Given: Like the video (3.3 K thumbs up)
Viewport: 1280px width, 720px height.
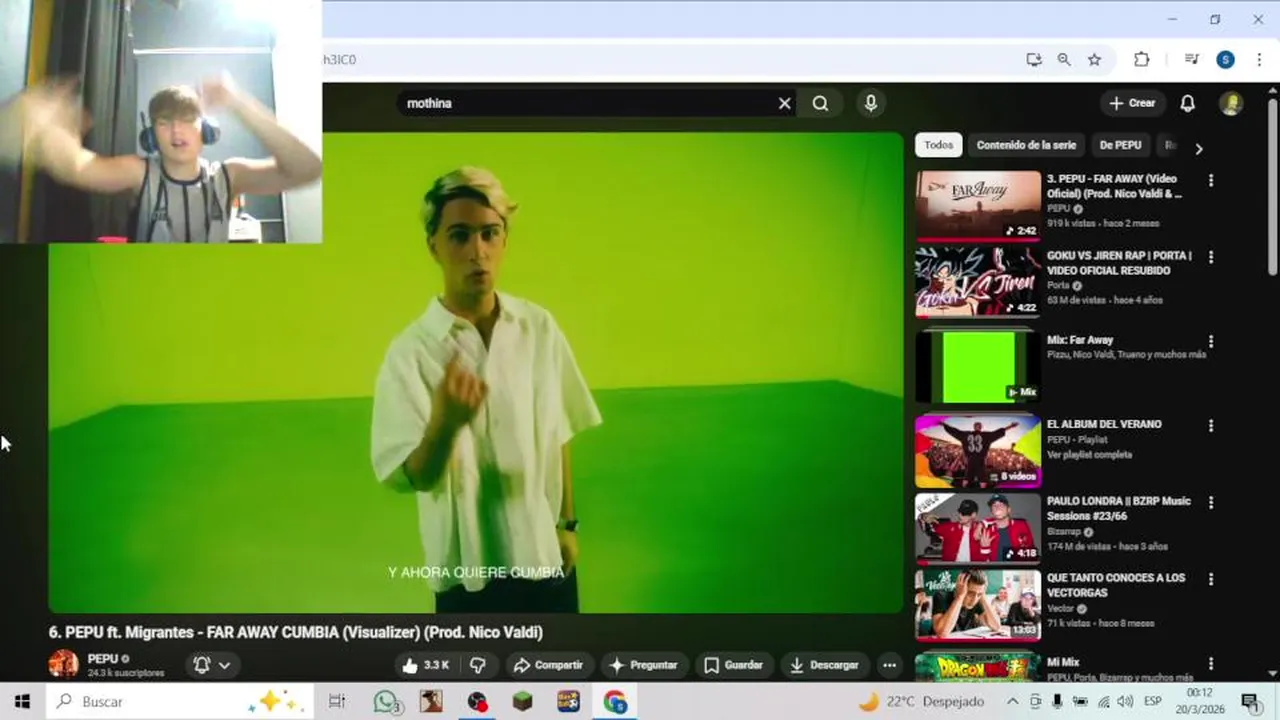Looking at the screenshot, I should click(x=426, y=665).
